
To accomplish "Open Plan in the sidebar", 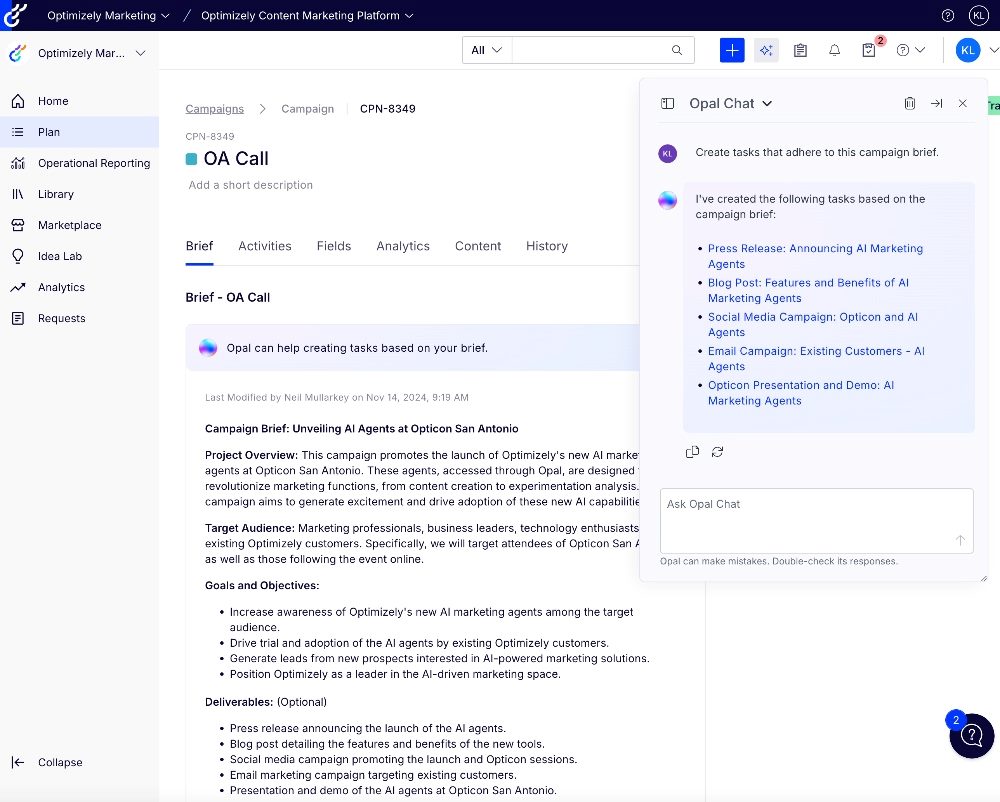I will 79,132.
